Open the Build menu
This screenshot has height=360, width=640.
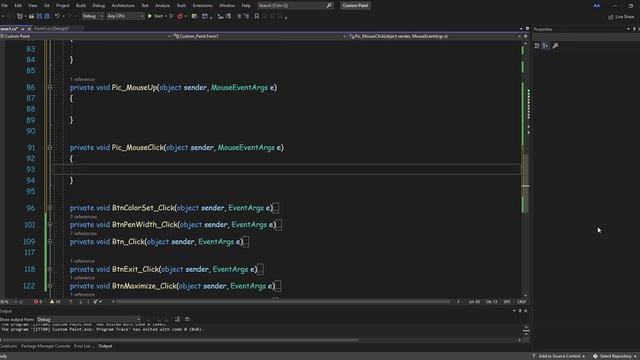click(x=81, y=5)
